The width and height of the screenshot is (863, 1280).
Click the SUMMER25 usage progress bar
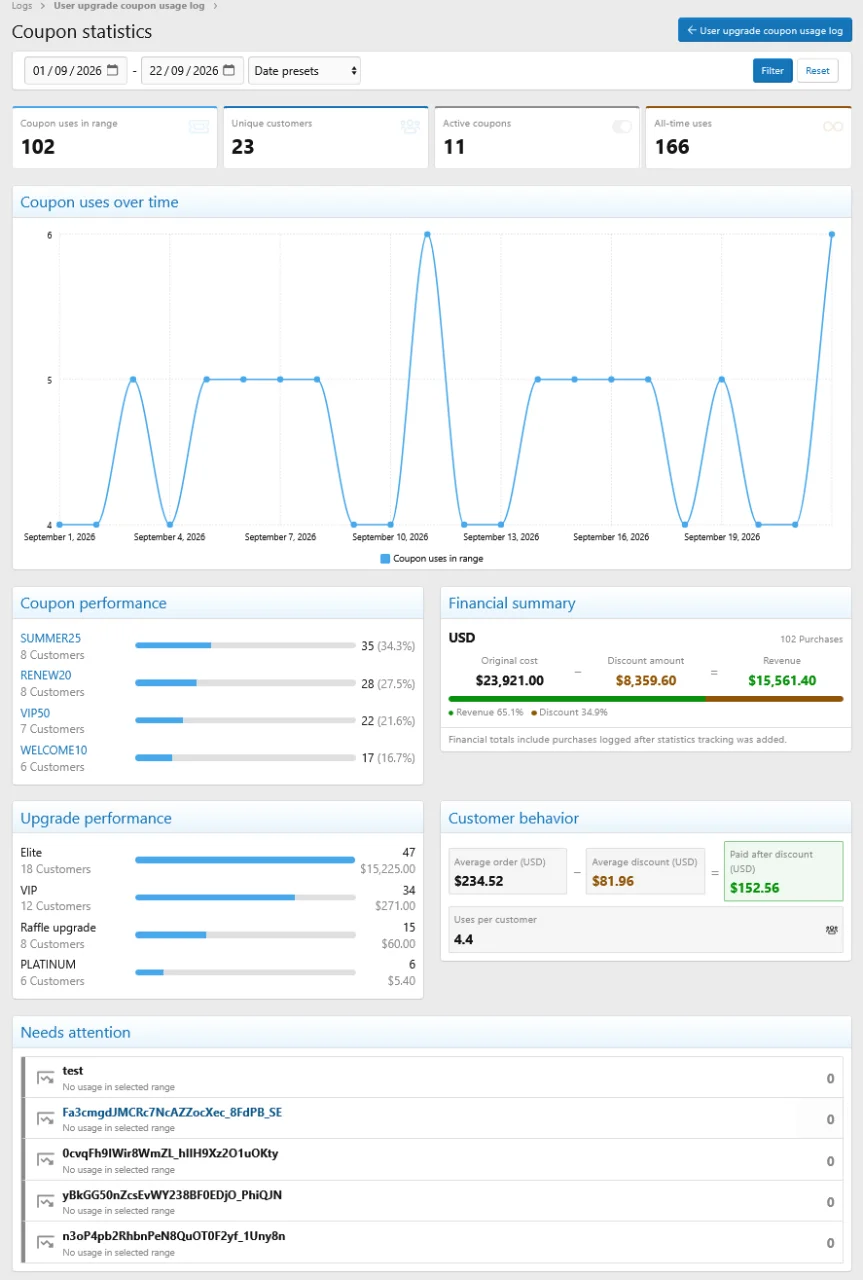245,646
